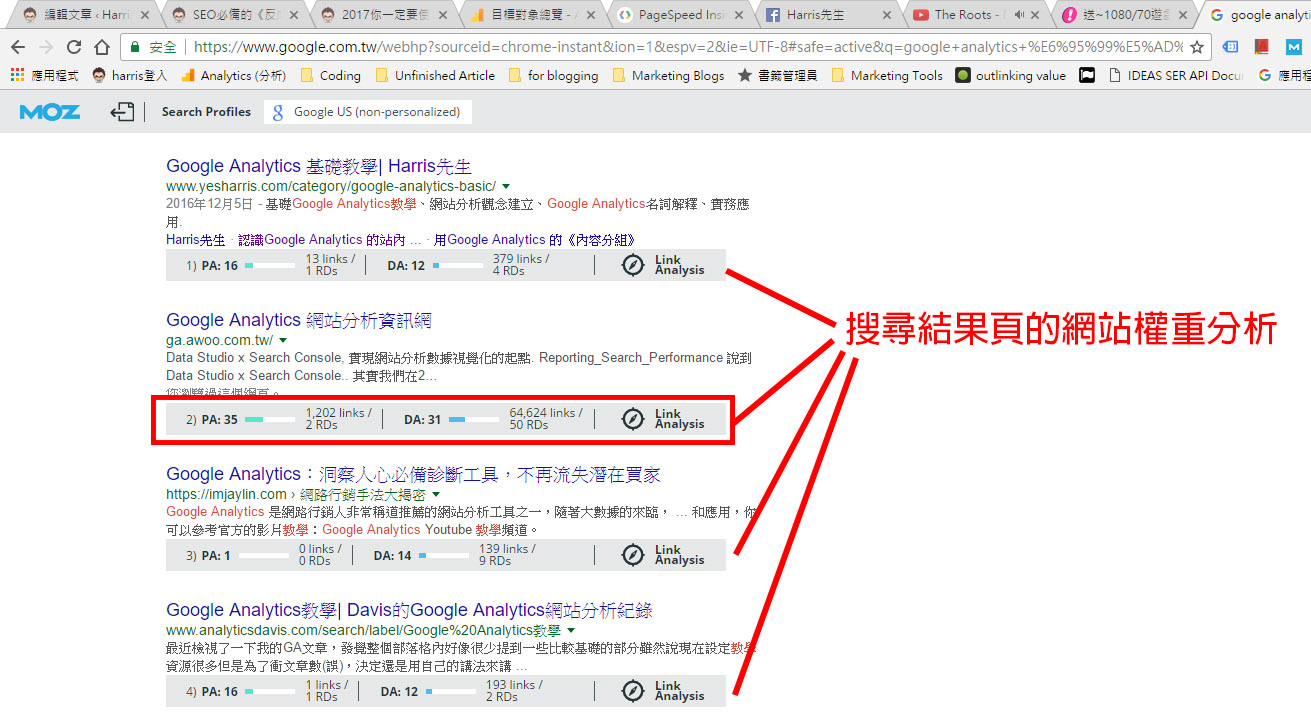Viewport: 1311px width, 719px height.
Task: Follow sitelink 用Google Analytics 的《內容分組》
Action: coord(534,240)
